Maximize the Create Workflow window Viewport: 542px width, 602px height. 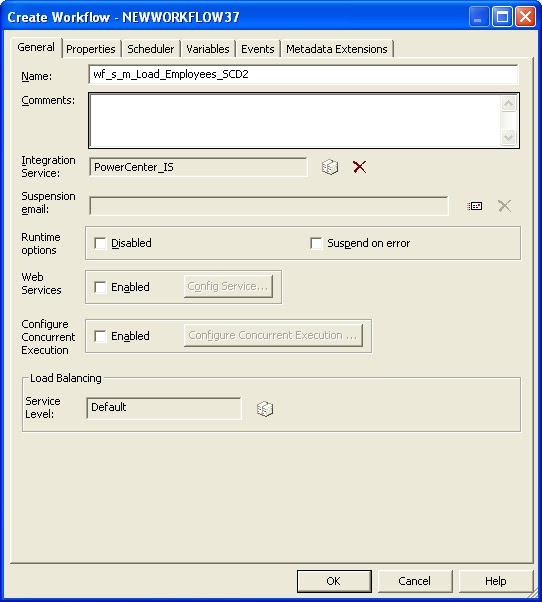coord(502,17)
